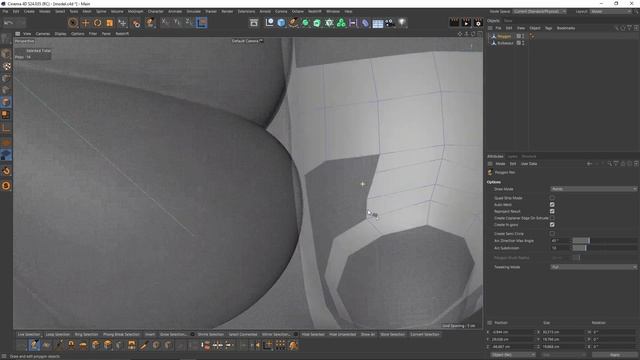Add a Floor/grid object icon

pyautogui.click(x=378, y=23)
